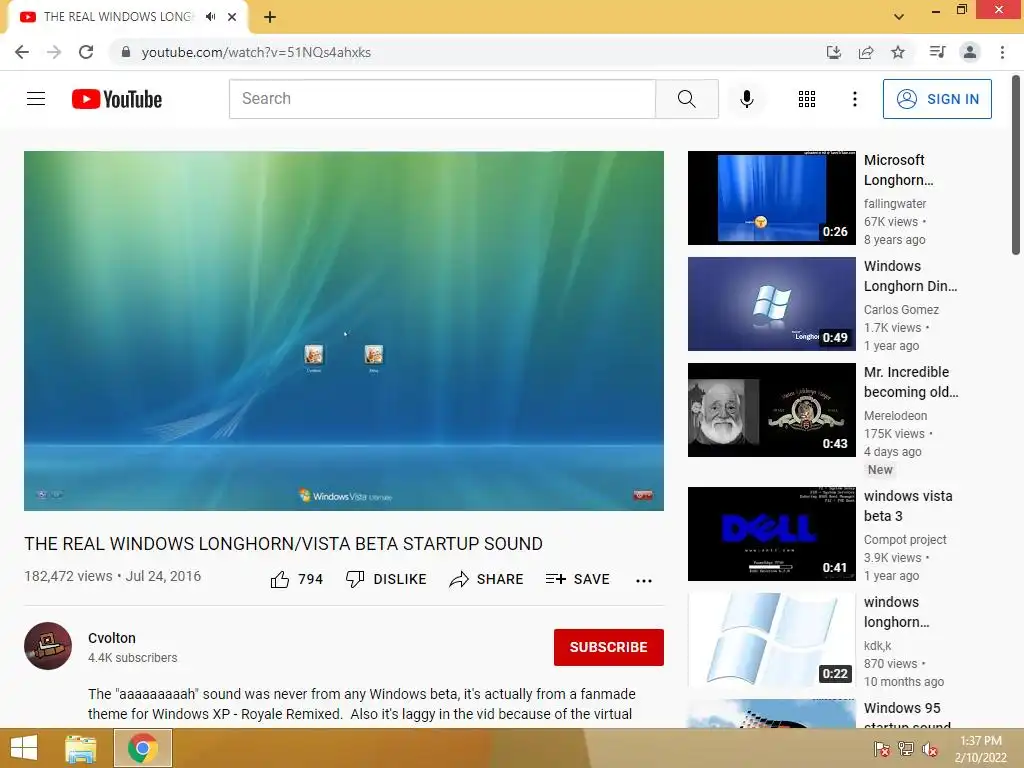Visit Merelodeon channel text
This screenshot has width=1024, height=768.
tap(895, 415)
